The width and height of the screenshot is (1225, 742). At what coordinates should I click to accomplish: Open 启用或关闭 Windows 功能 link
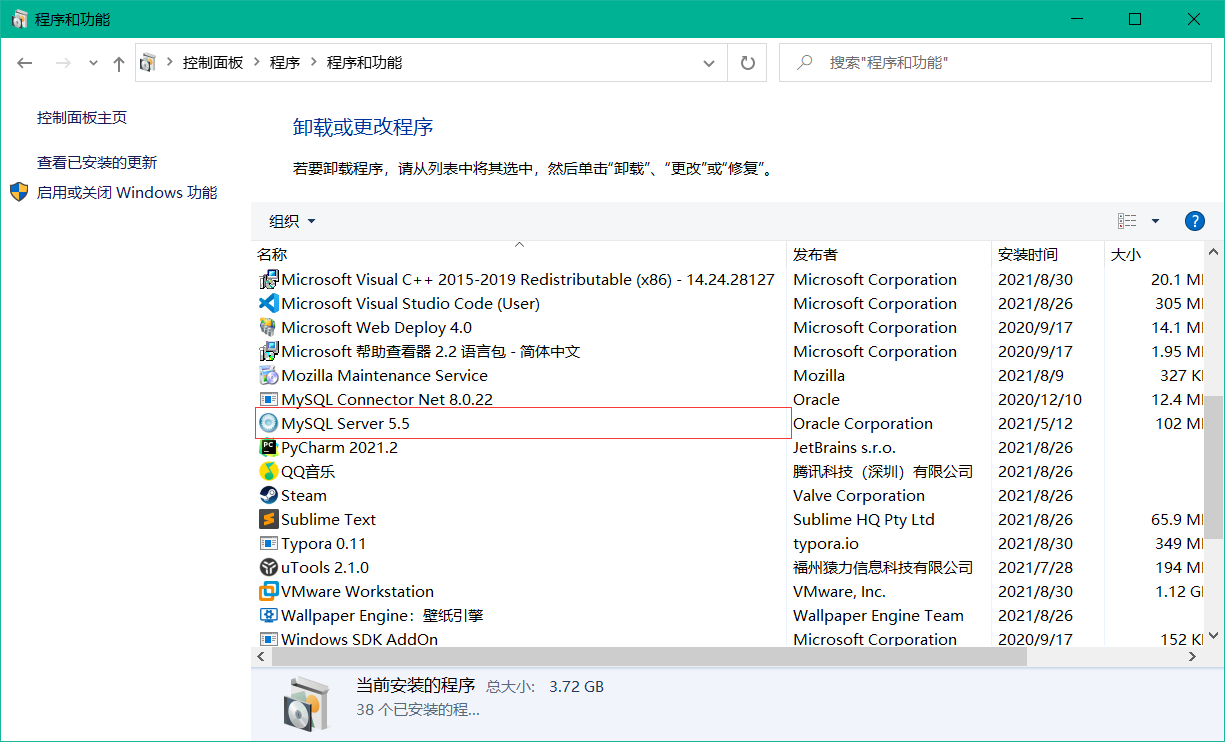[127, 193]
